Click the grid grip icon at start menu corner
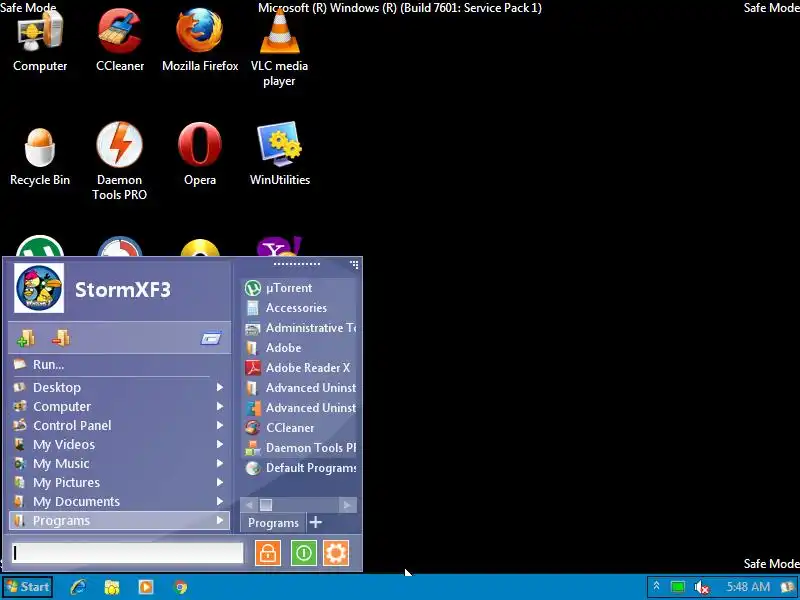Image resolution: width=800 pixels, height=600 pixels. [354, 264]
